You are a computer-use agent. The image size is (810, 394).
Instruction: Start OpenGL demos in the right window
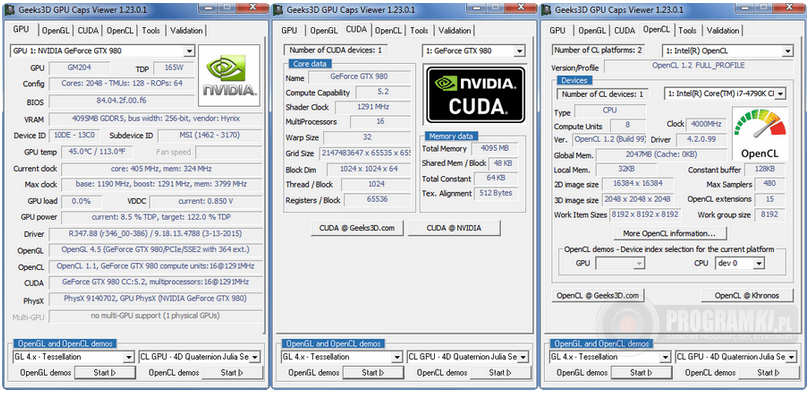[641, 372]
